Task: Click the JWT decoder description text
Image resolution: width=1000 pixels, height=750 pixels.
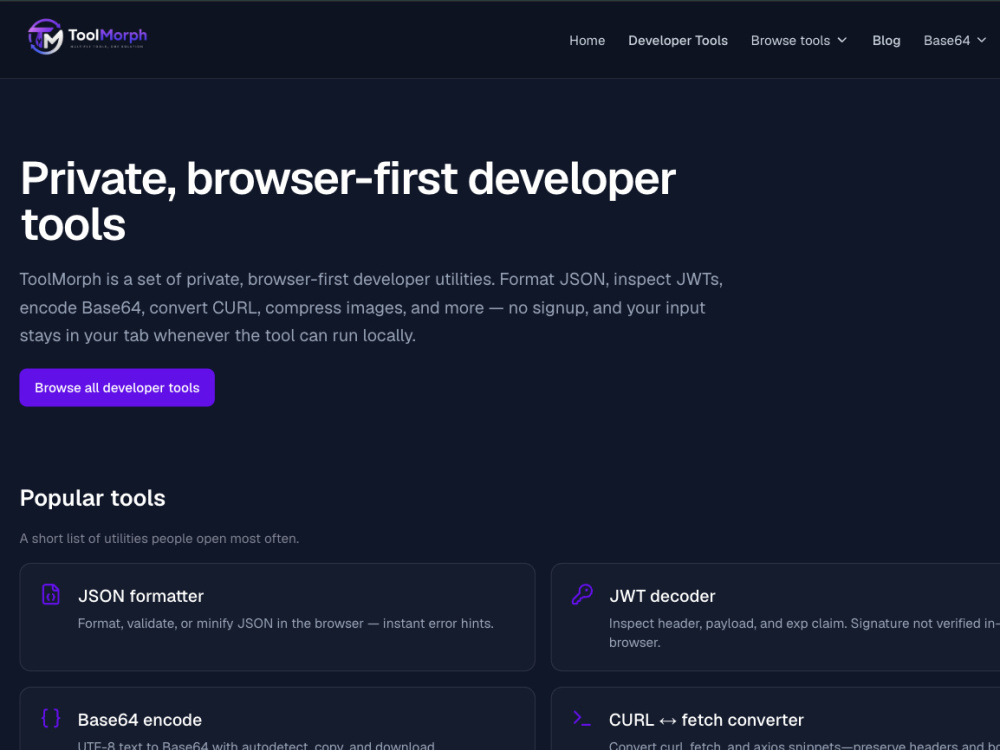Action: click(x=804, y=633)
